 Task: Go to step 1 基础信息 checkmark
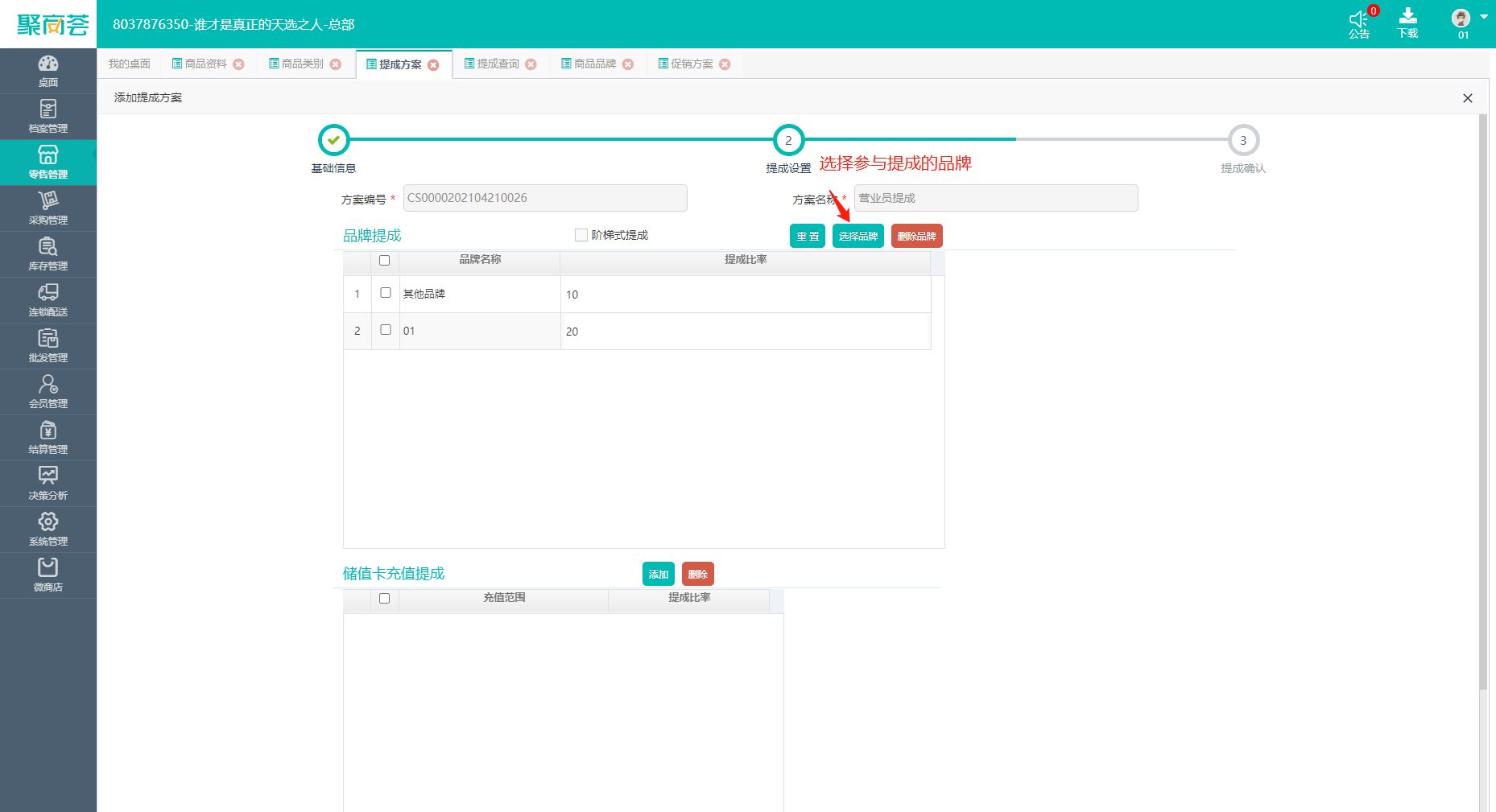(333, 140)
